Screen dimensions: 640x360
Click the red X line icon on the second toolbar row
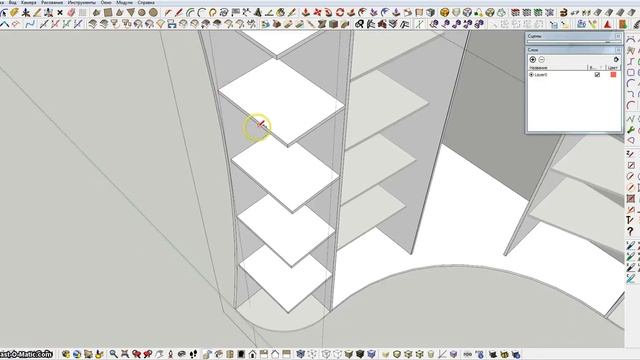[55, 24]
